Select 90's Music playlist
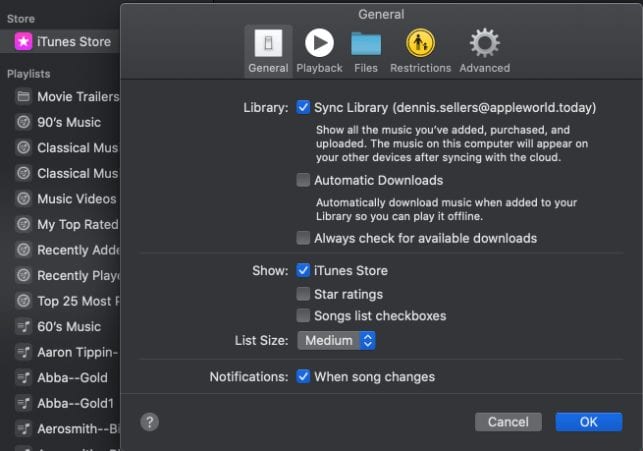Viewport: 643px width, 451px height. (x=68, y=122)
